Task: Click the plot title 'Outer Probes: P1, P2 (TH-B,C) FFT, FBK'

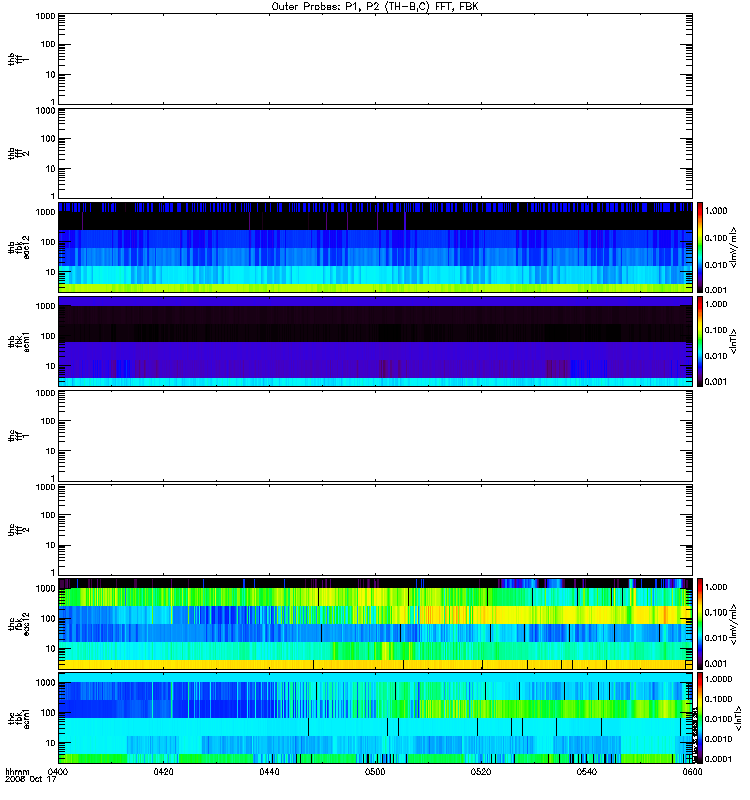Action: tap(375, 7)
